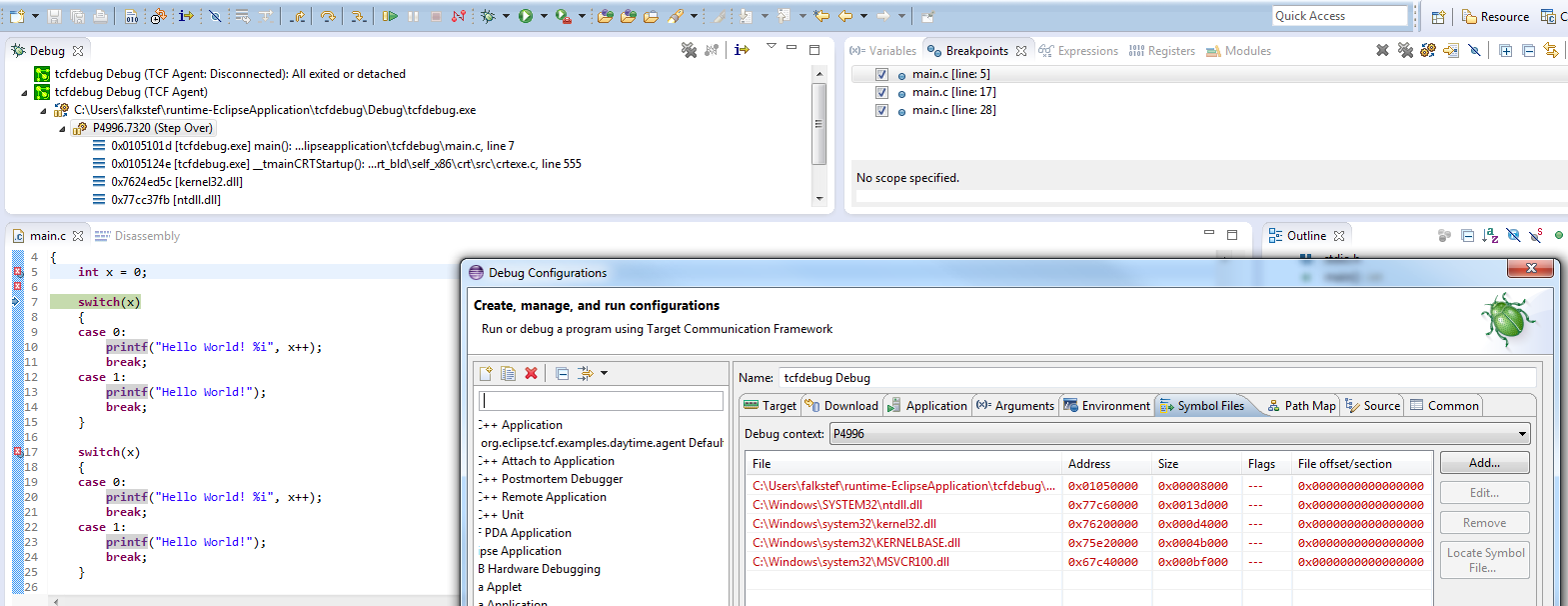The width and height of the screenshot is (1568, 606).
Task: Click New launch configuration icon in dialog
Action: [x=486, y=373]
